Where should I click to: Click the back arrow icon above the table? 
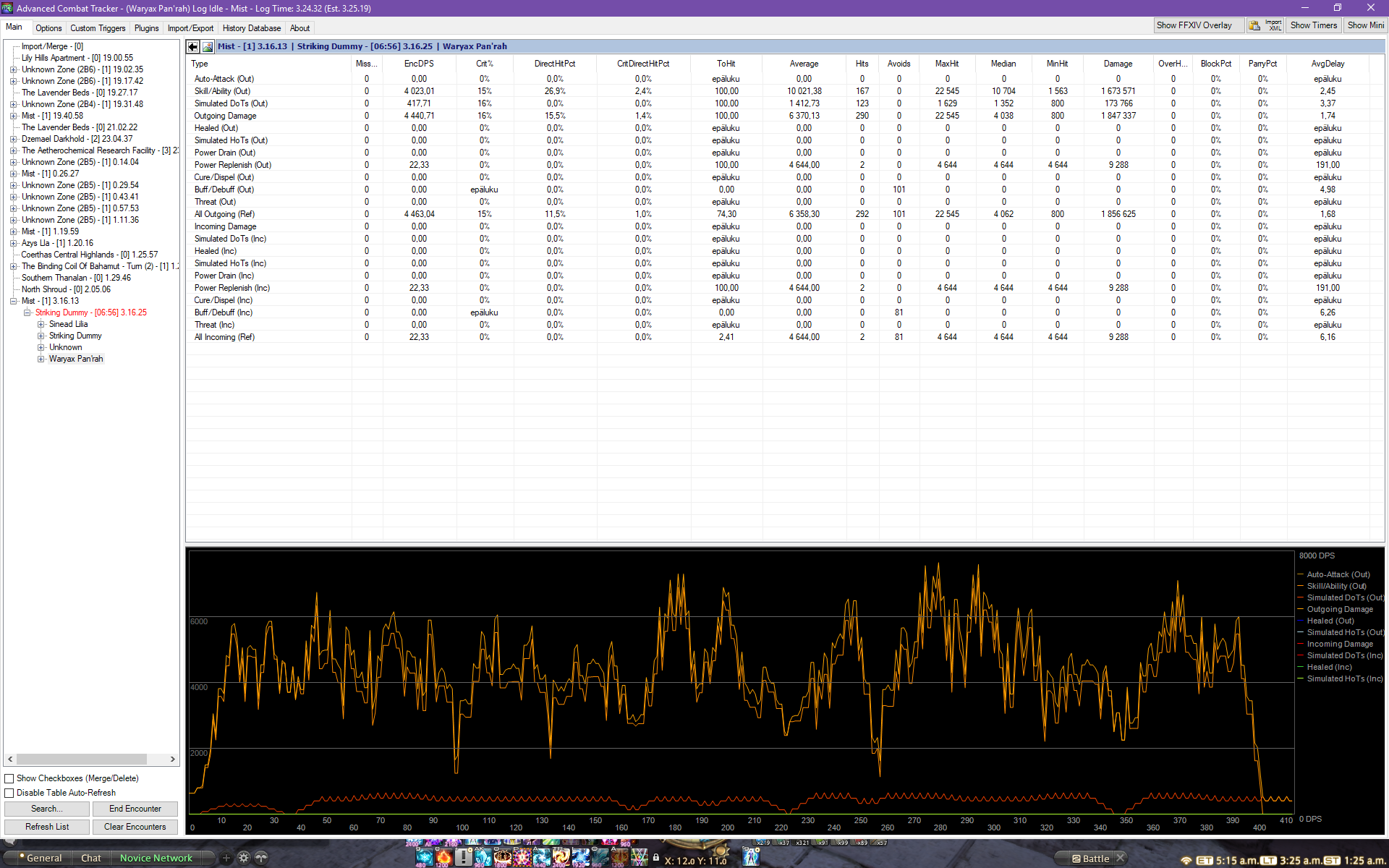coord(192,46)
